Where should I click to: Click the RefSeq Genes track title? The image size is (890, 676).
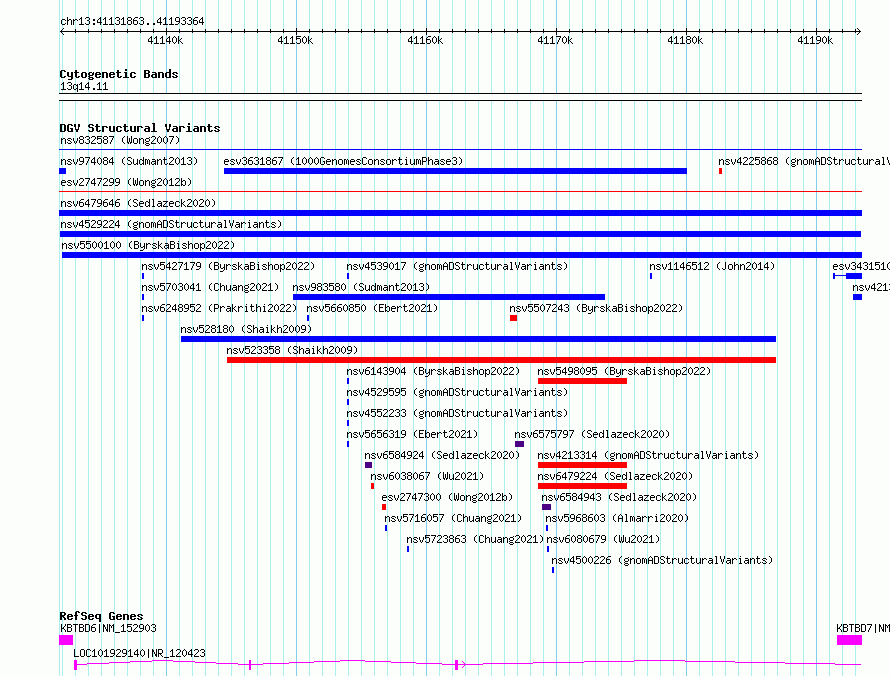[101, 616]
